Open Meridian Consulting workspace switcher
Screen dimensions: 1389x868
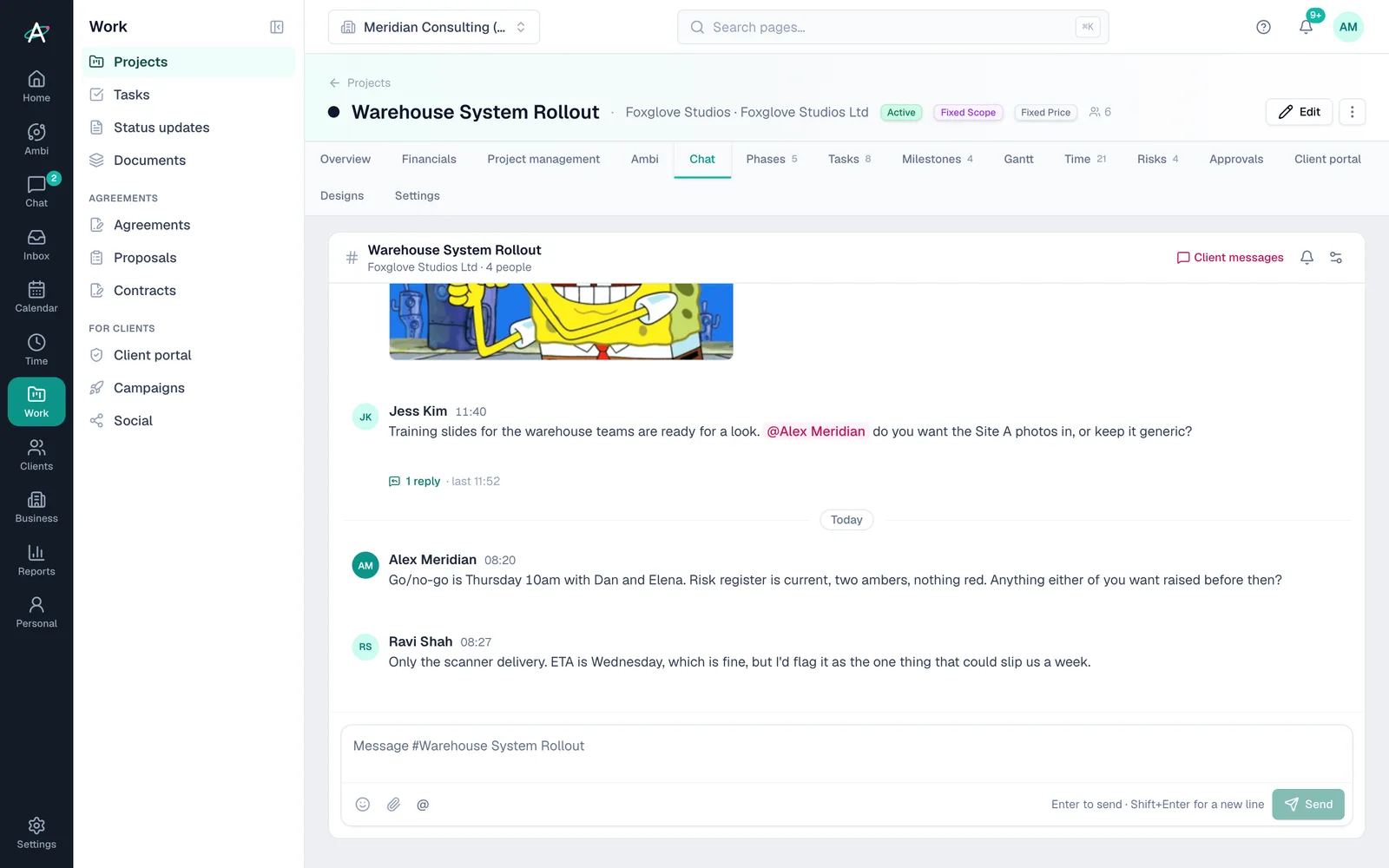(434, 27)
